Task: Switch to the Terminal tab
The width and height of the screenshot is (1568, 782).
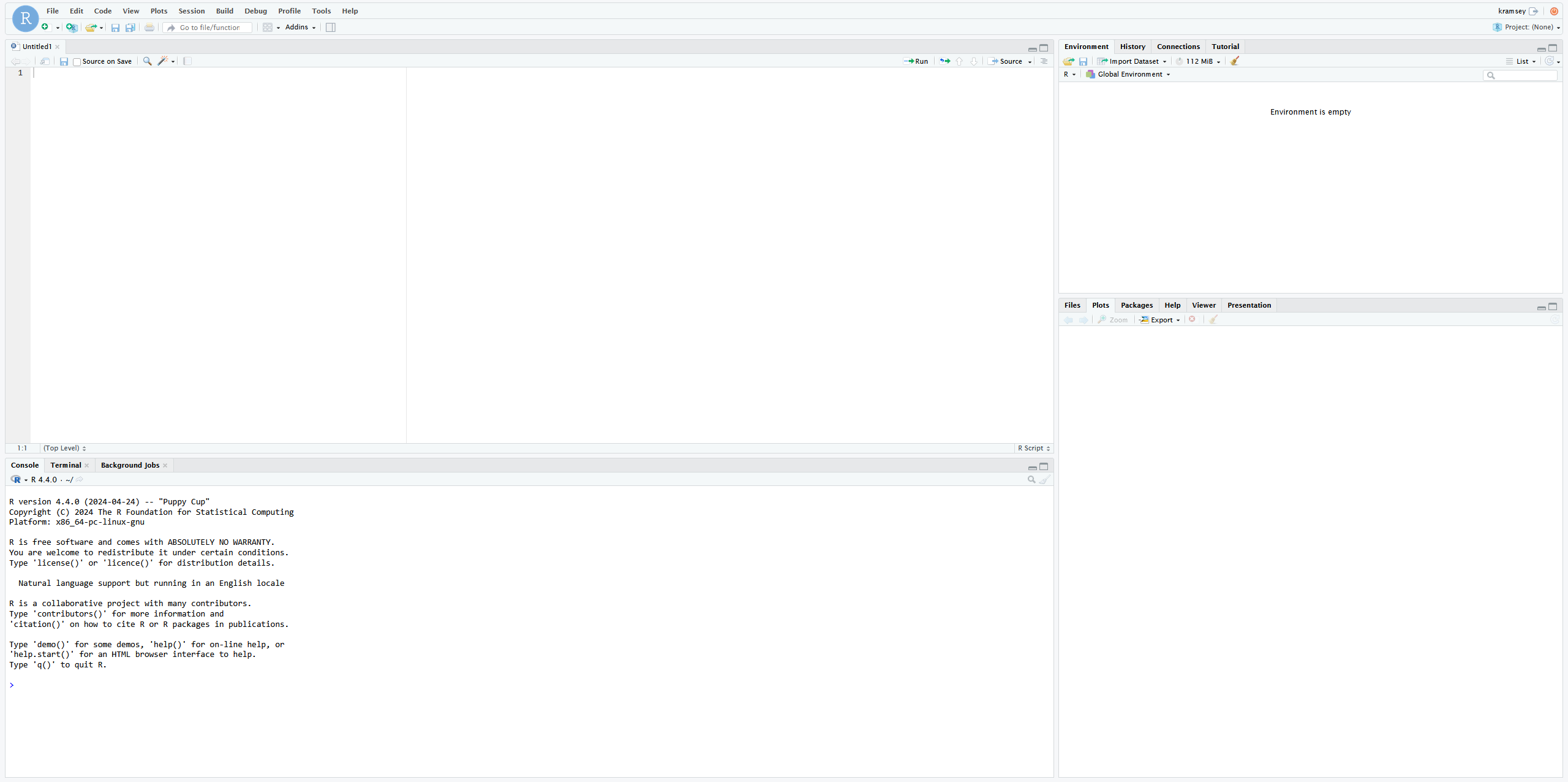Action: [x=66, y=465]
